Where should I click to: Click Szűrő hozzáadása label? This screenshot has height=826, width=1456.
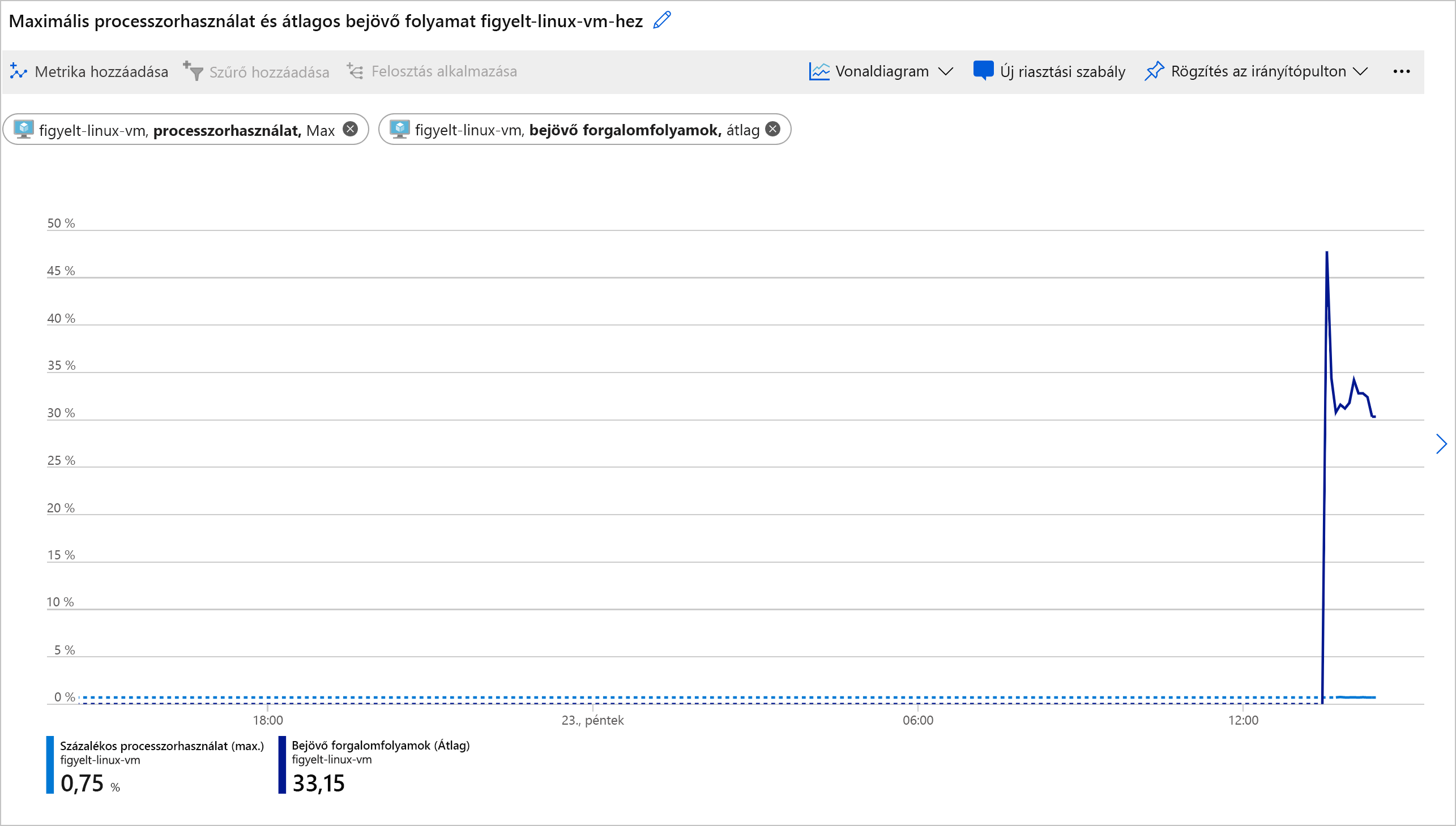coord(269,72)
